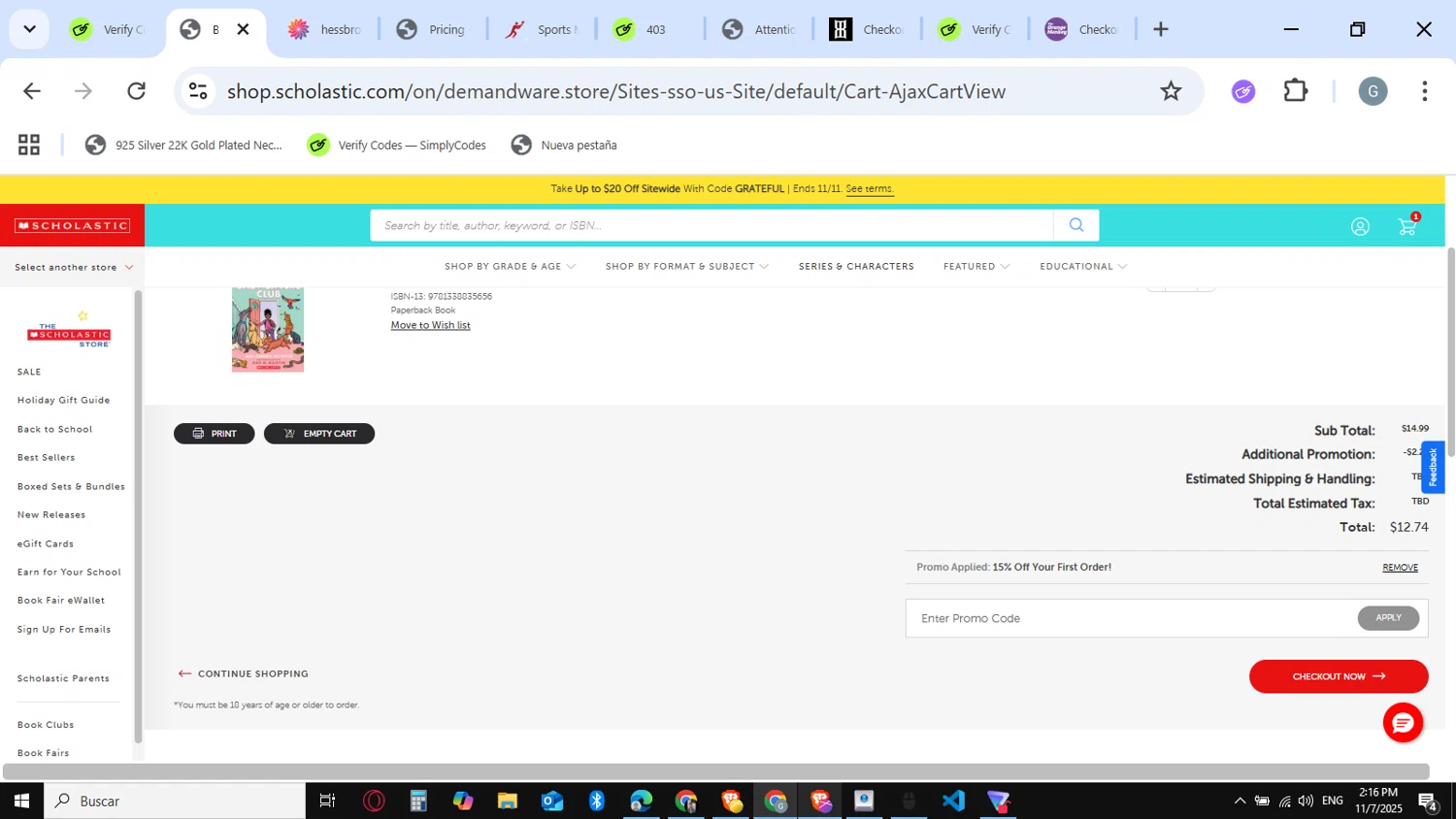This screenshot has width=1456, height=819.
Task: Open the Google profile avatar G
Action: [1373, 91]
